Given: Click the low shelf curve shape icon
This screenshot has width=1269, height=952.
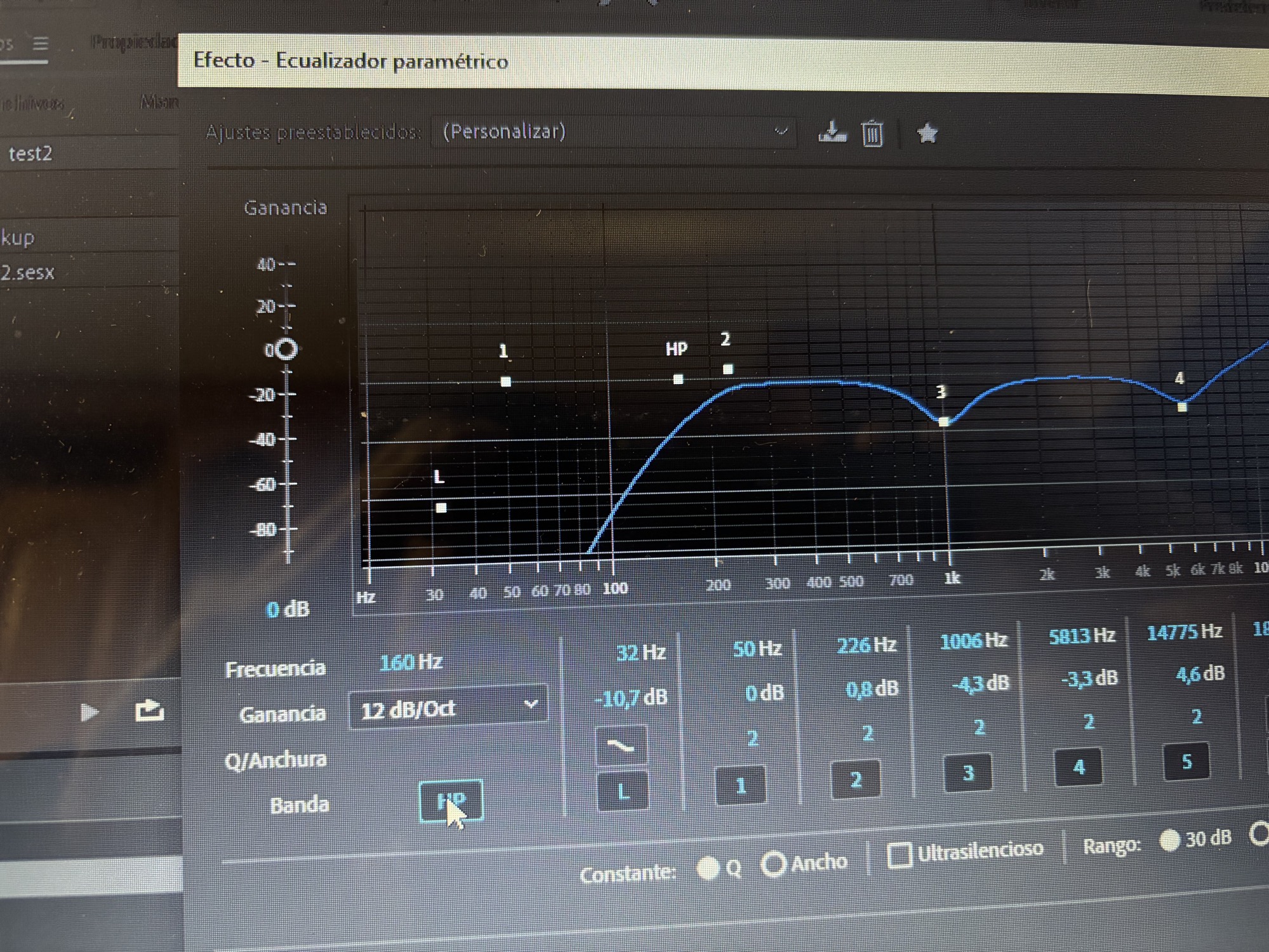Looking at the screenshot, I should (x=621, y=745).
